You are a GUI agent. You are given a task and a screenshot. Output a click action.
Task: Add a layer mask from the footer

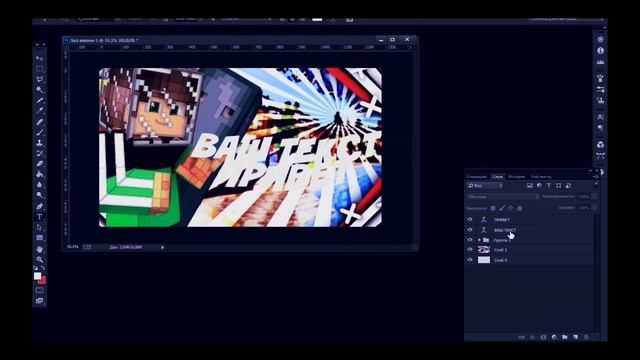(x=543, y=337)
